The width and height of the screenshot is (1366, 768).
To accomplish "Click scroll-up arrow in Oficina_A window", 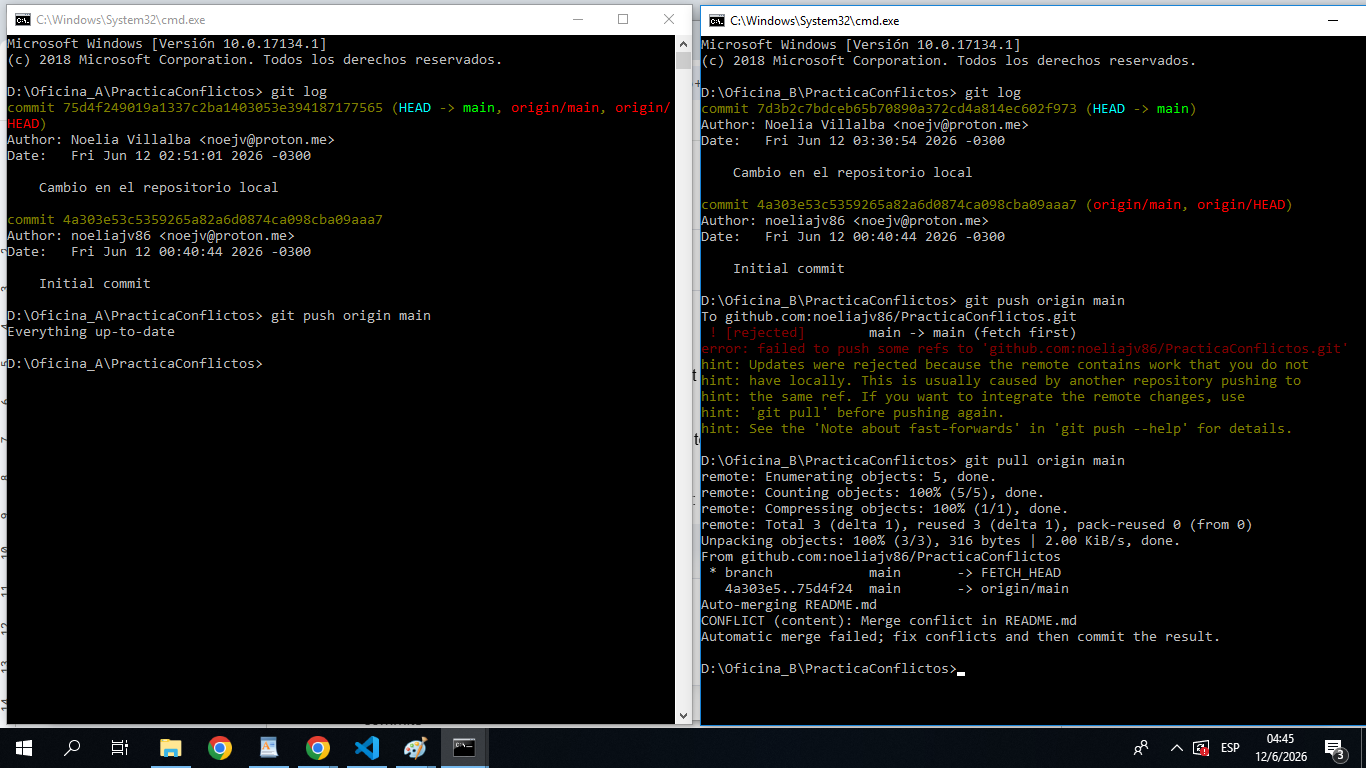I will click(684, 44).
